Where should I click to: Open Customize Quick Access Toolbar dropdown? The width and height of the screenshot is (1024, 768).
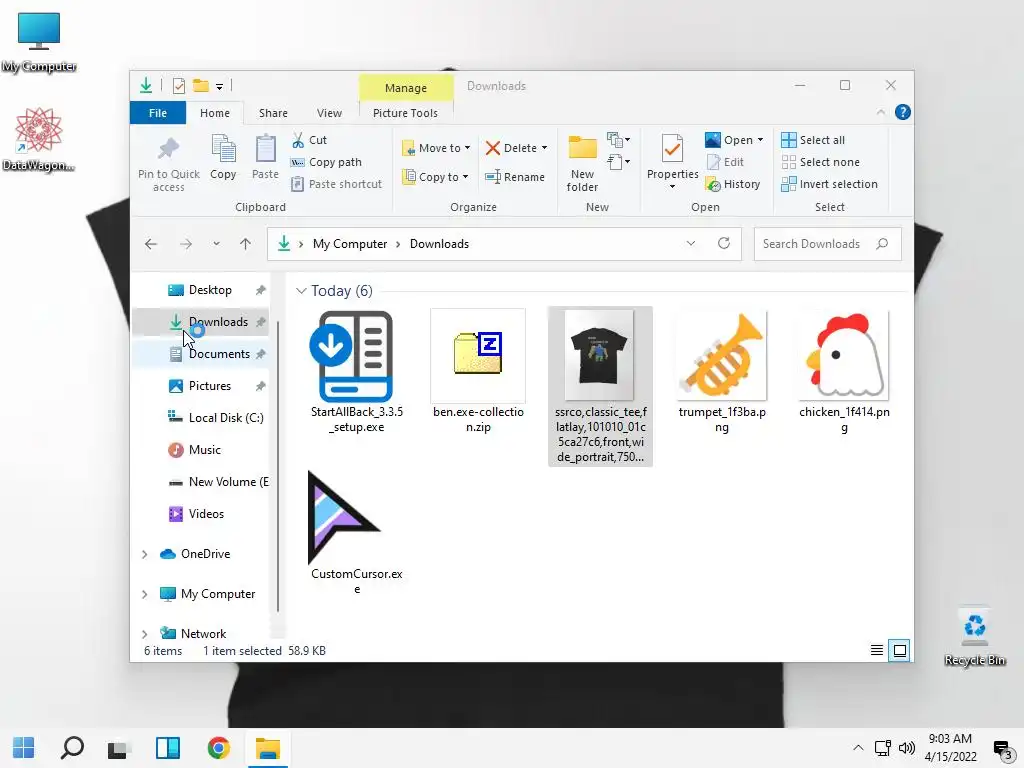[219, 86]
